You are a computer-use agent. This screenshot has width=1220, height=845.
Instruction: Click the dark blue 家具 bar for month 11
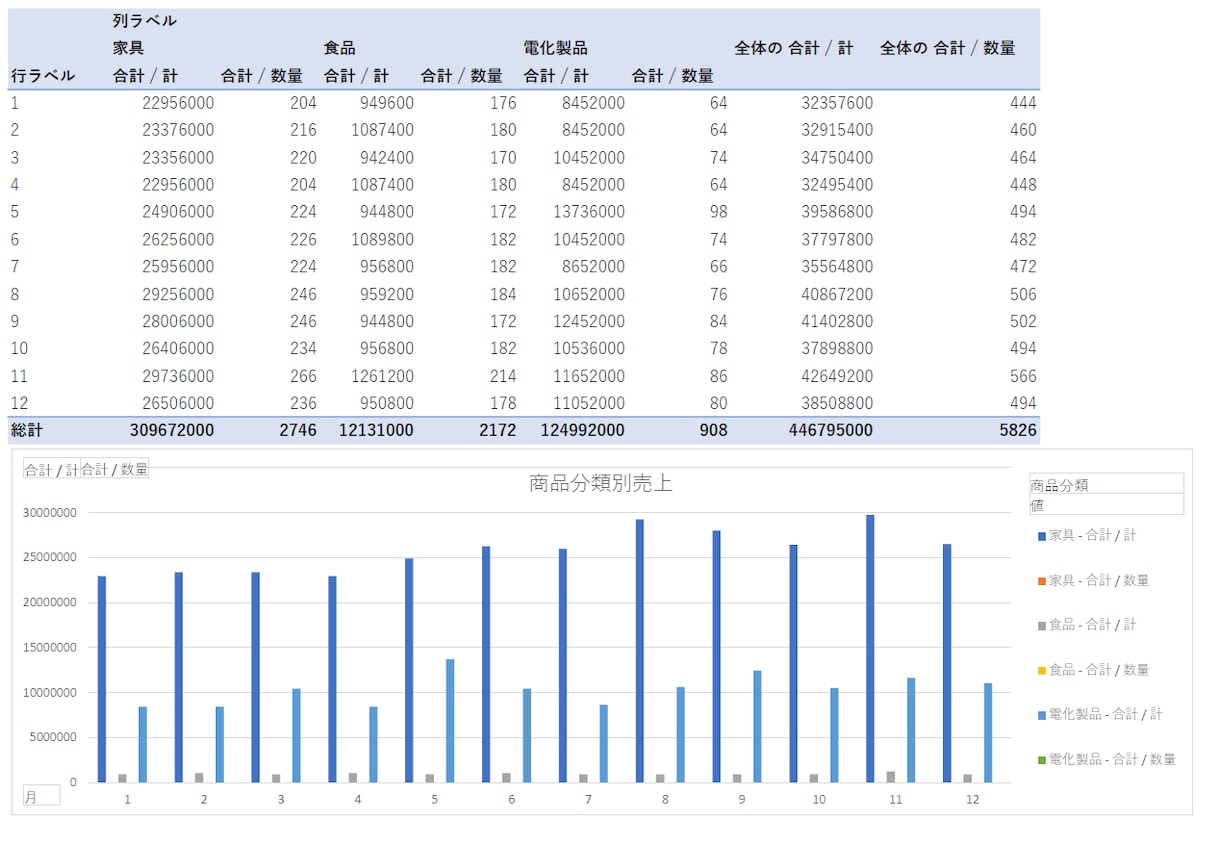870,648
